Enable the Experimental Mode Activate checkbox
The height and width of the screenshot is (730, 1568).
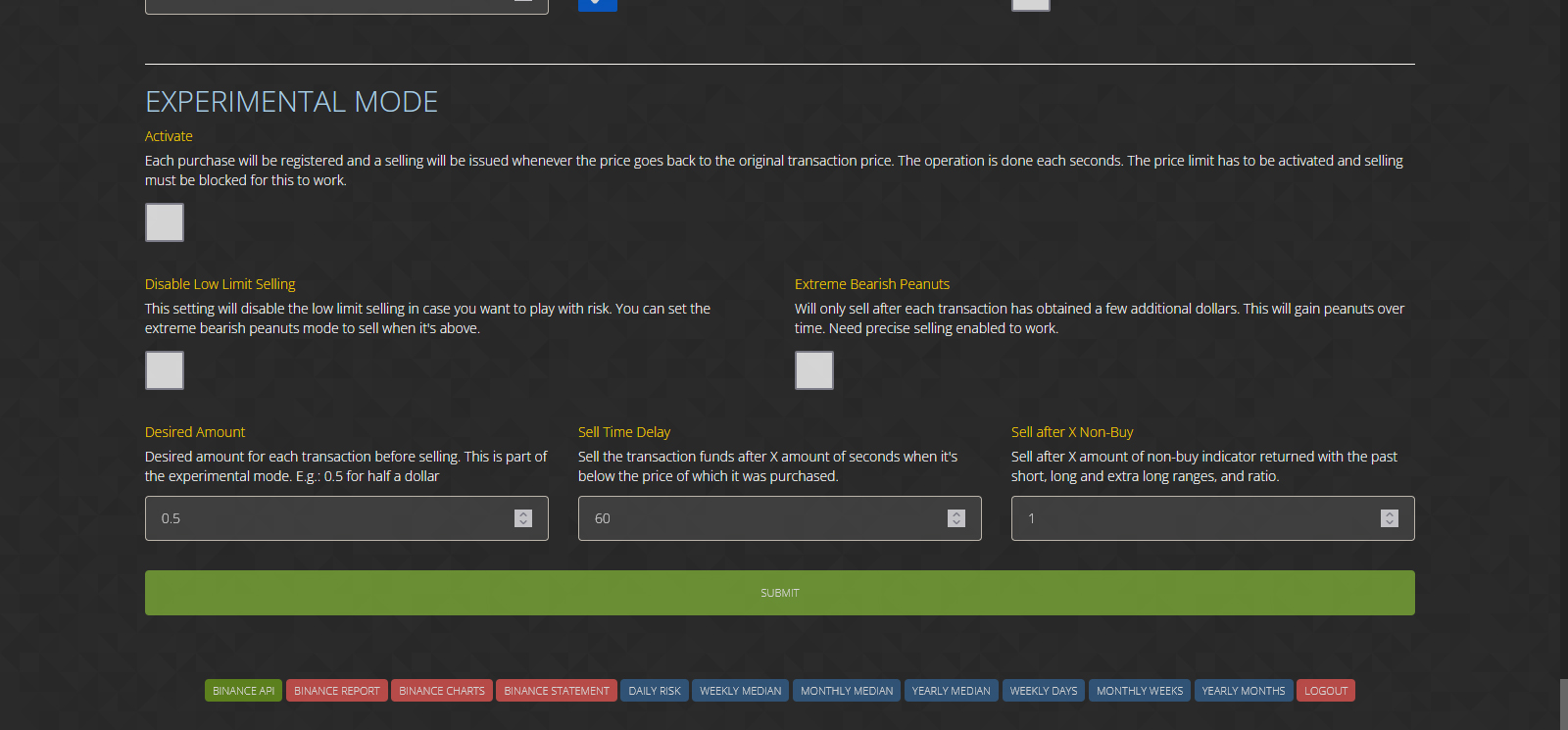(x=165, y=222)
